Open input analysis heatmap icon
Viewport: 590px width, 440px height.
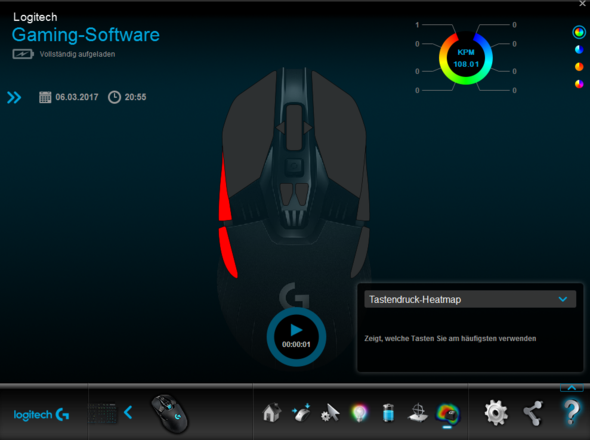coord(447,414)
